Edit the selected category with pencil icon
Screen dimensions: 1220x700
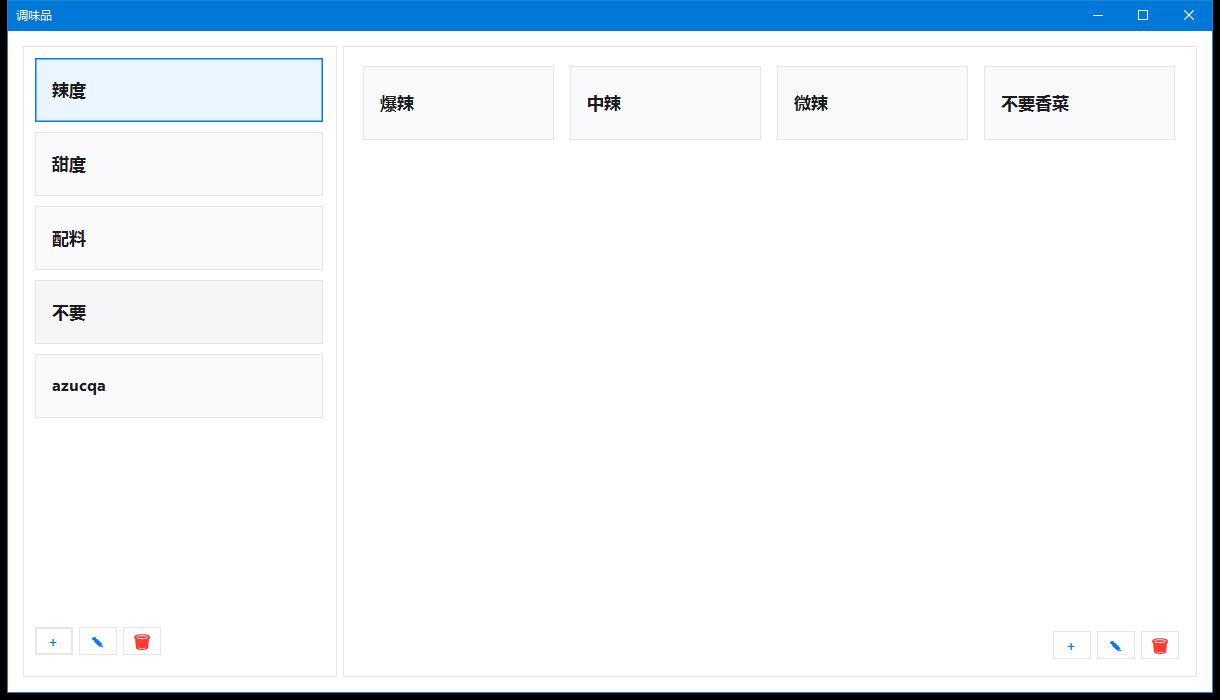[x=98, y=641]
